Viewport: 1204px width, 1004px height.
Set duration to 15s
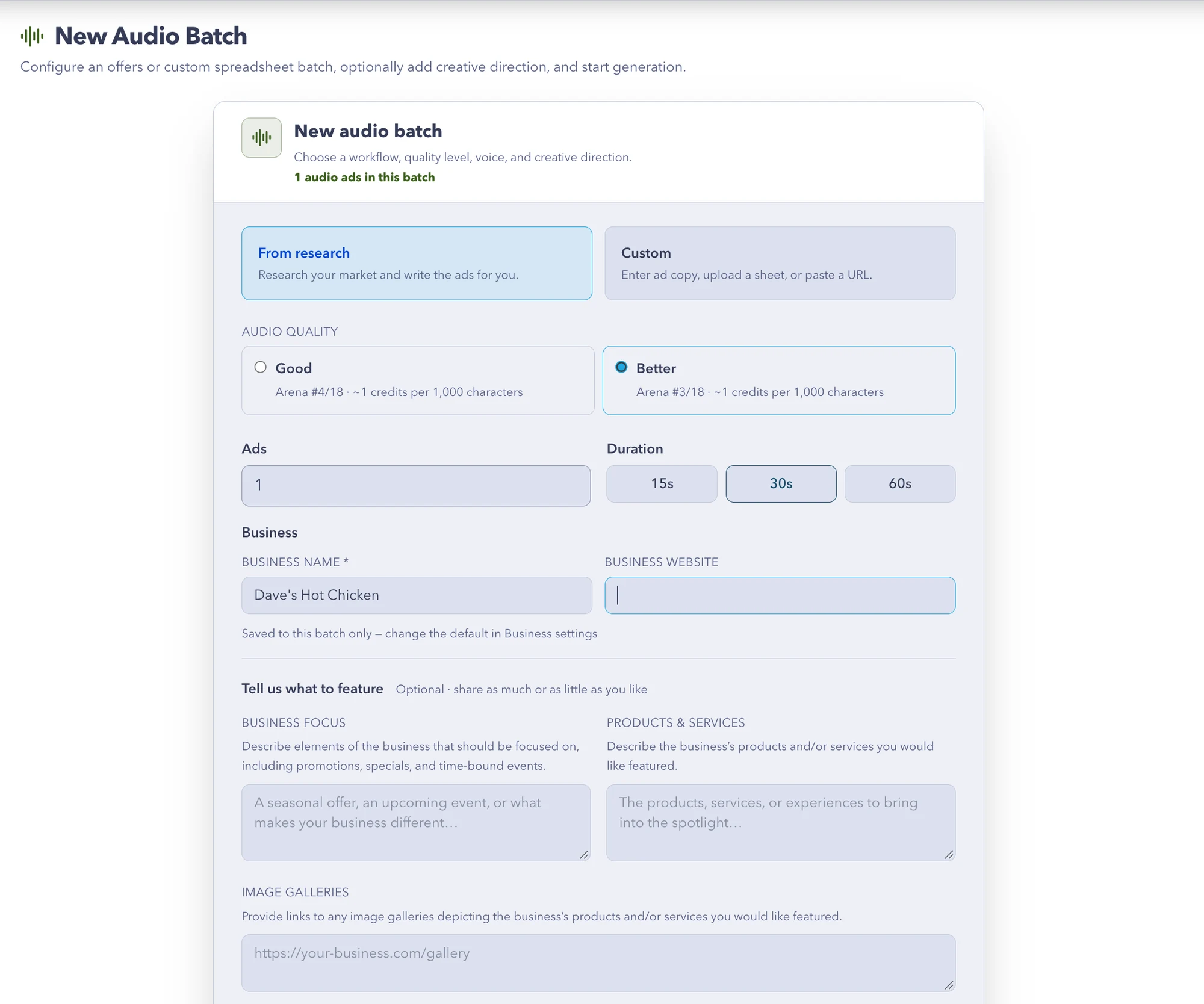click(662, 483)
